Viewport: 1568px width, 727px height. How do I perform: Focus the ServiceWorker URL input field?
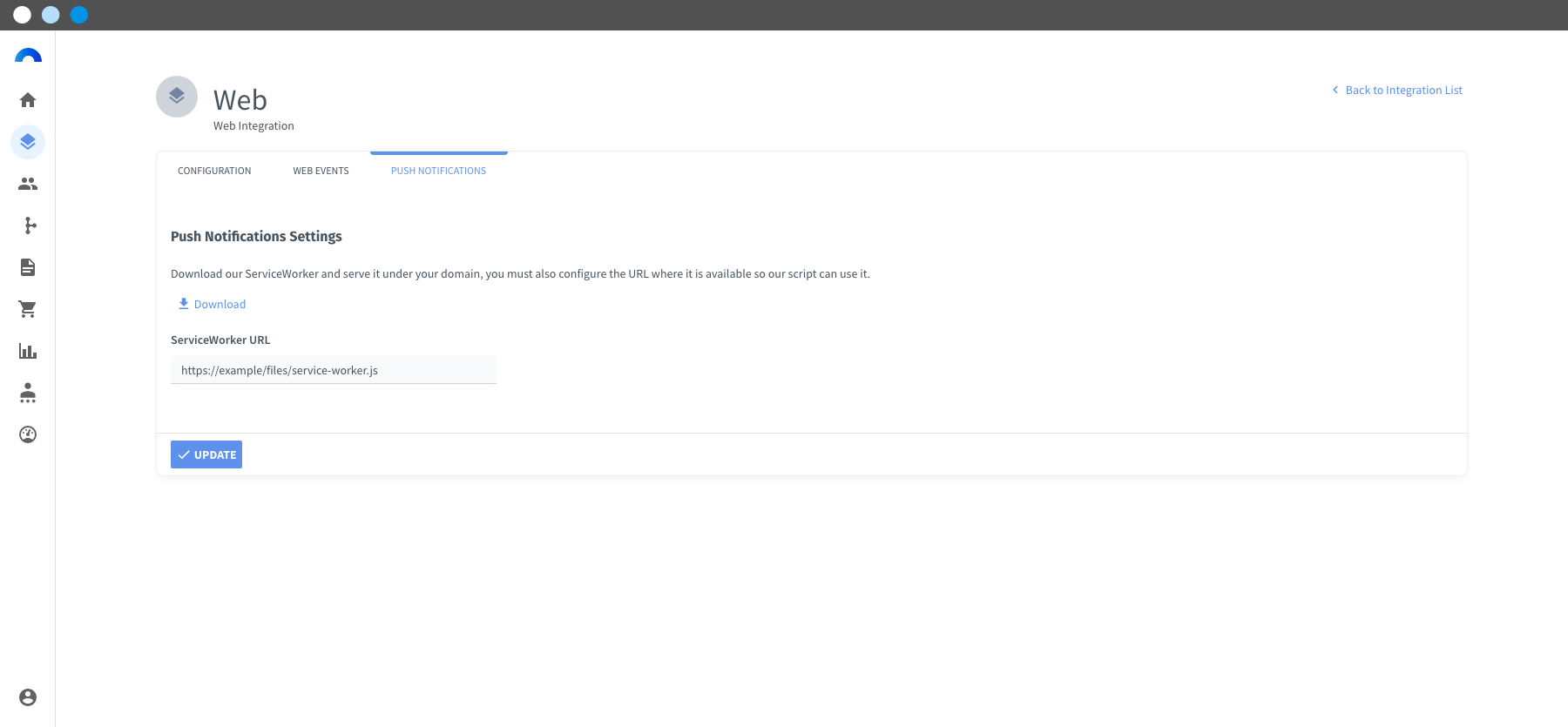point(334,370)
